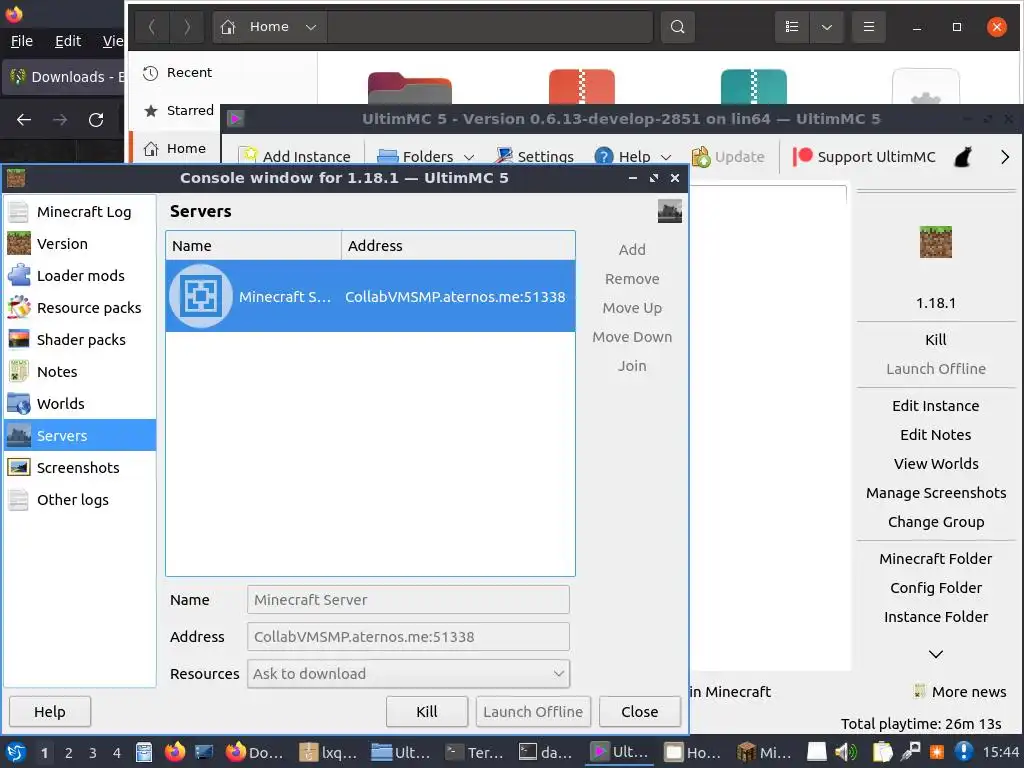Click Change Group in UltimMC panel
Viewport: 1024px width, 768px height.
935,522
